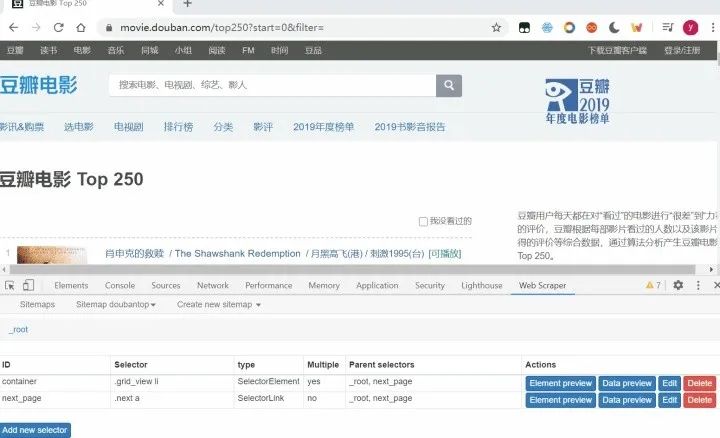This screenshot has height=438, width=720.
Task: Open the 排行榜 navigation link
Action: tap(178, 127)
